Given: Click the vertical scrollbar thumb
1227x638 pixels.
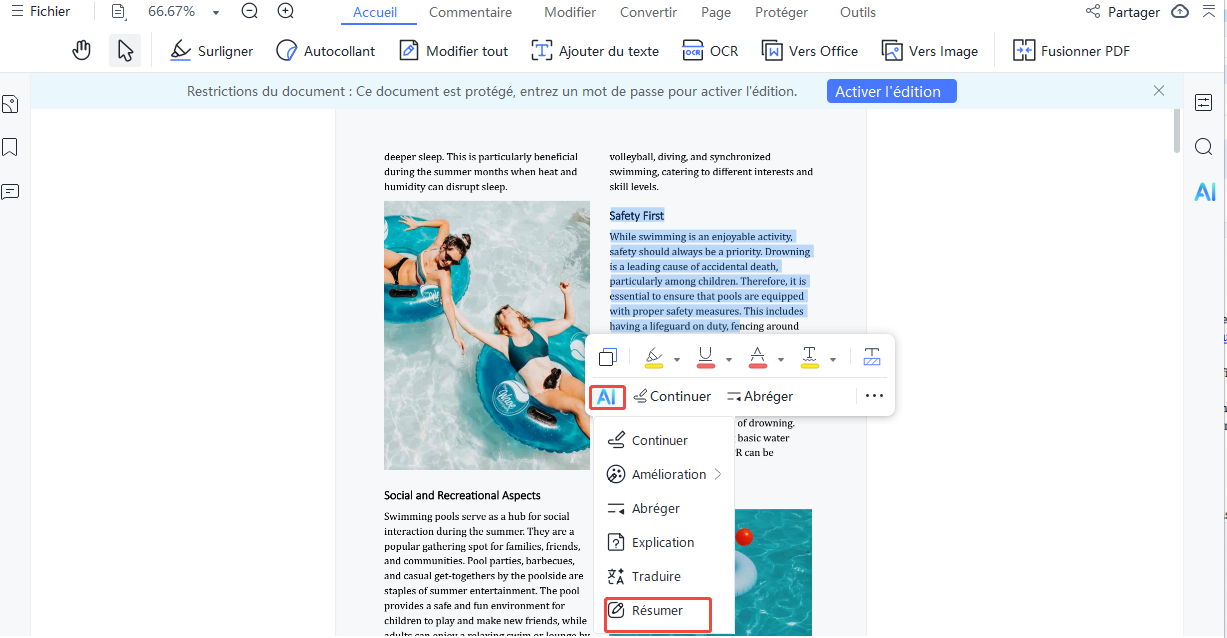Looking at the screenshot, I should (1177, 130).
